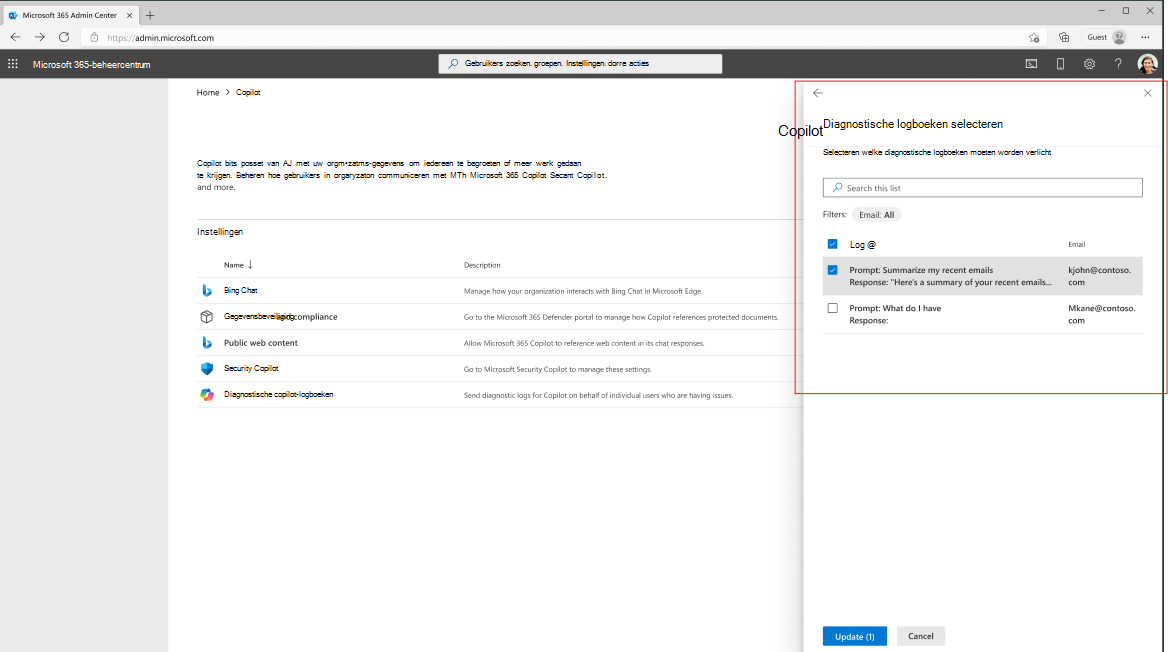Check the What do I have log
The height and width of the screenshot is (652, 1168).
click(x=832, y=308)
